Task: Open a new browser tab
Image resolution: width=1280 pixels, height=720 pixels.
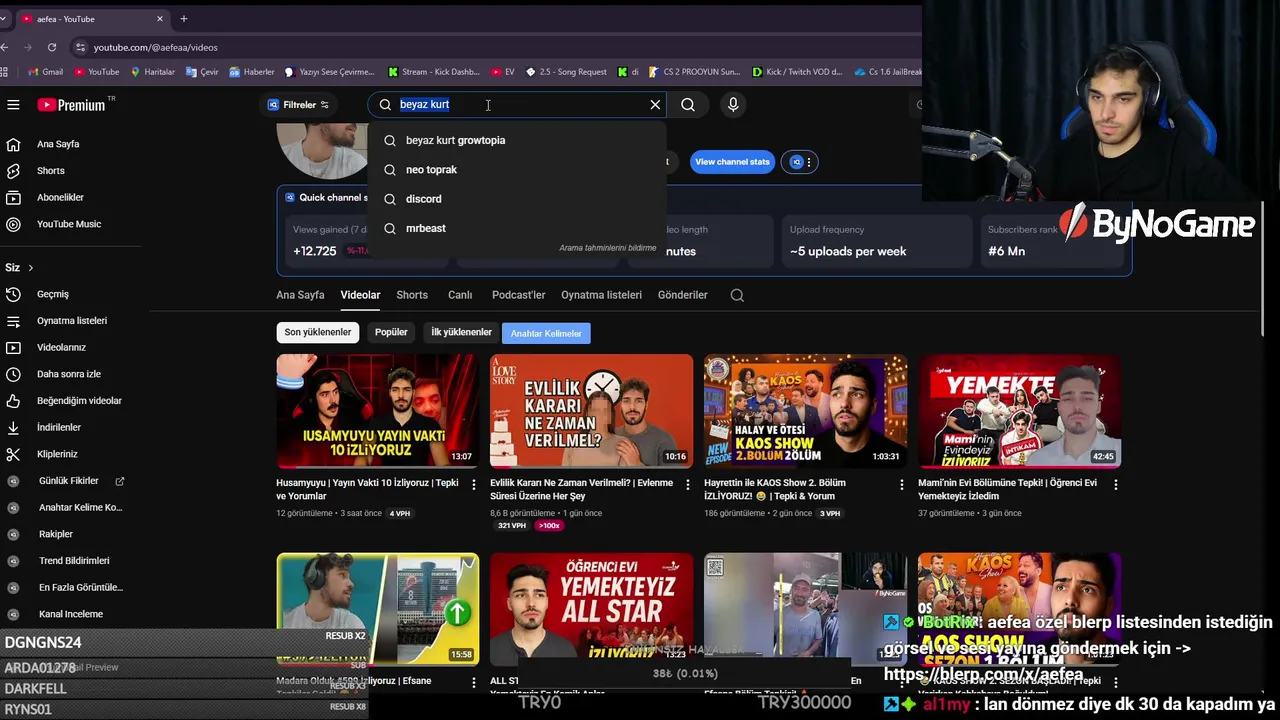Action: click(x=183, y=18)
